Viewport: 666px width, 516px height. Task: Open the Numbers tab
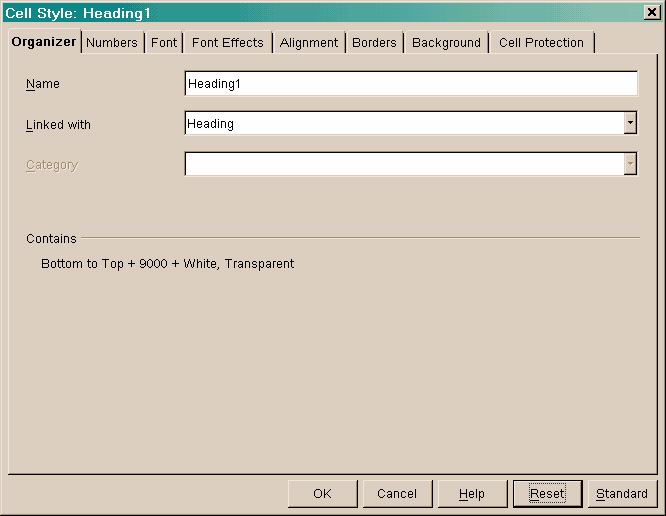point(112,42)
